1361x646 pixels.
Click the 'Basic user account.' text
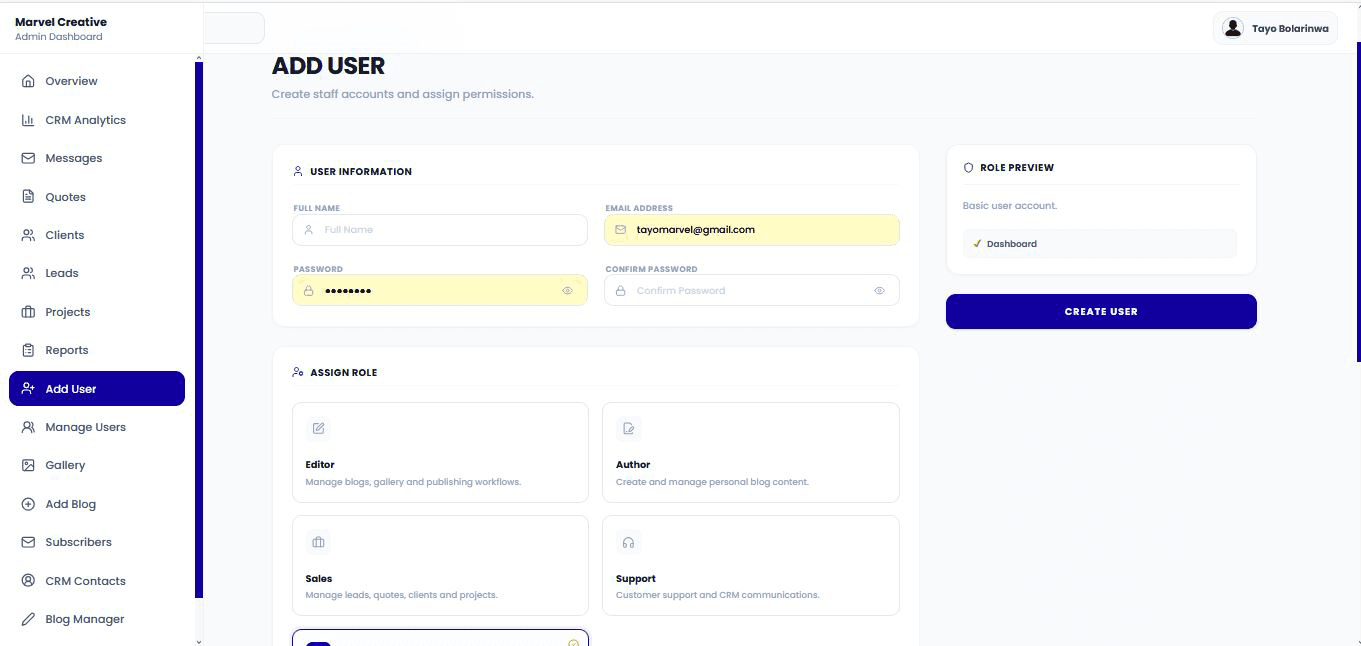point(1010,206)
